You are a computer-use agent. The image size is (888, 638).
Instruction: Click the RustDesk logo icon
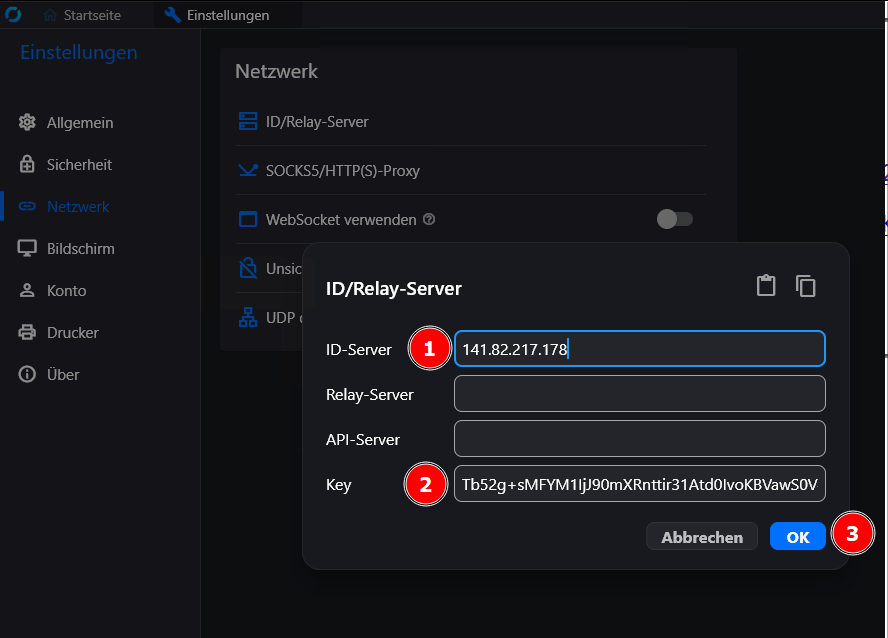(x=13, y=14)
